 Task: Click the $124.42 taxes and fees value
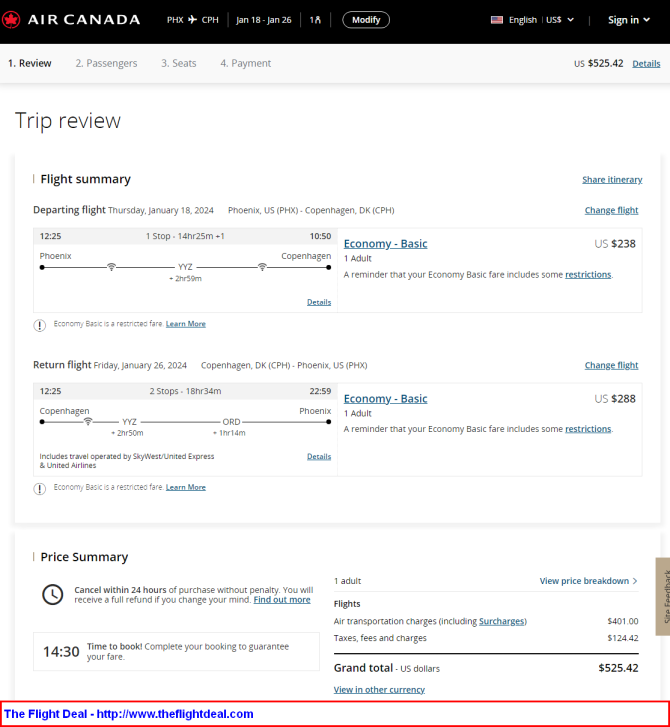pyautogui.click(x=623, y=638)
